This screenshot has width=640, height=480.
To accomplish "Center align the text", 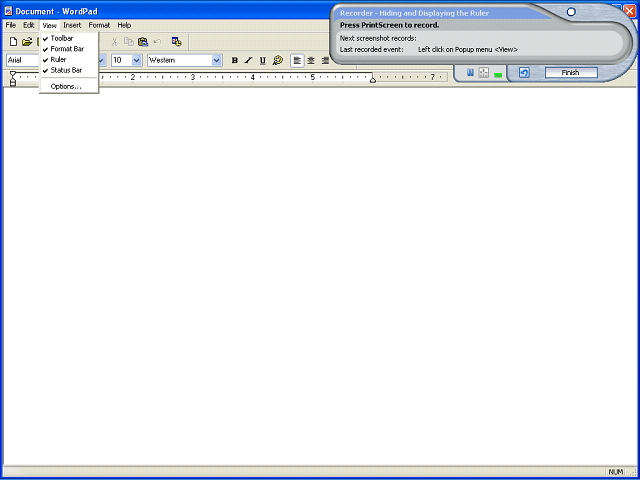I will click(311, 60).
